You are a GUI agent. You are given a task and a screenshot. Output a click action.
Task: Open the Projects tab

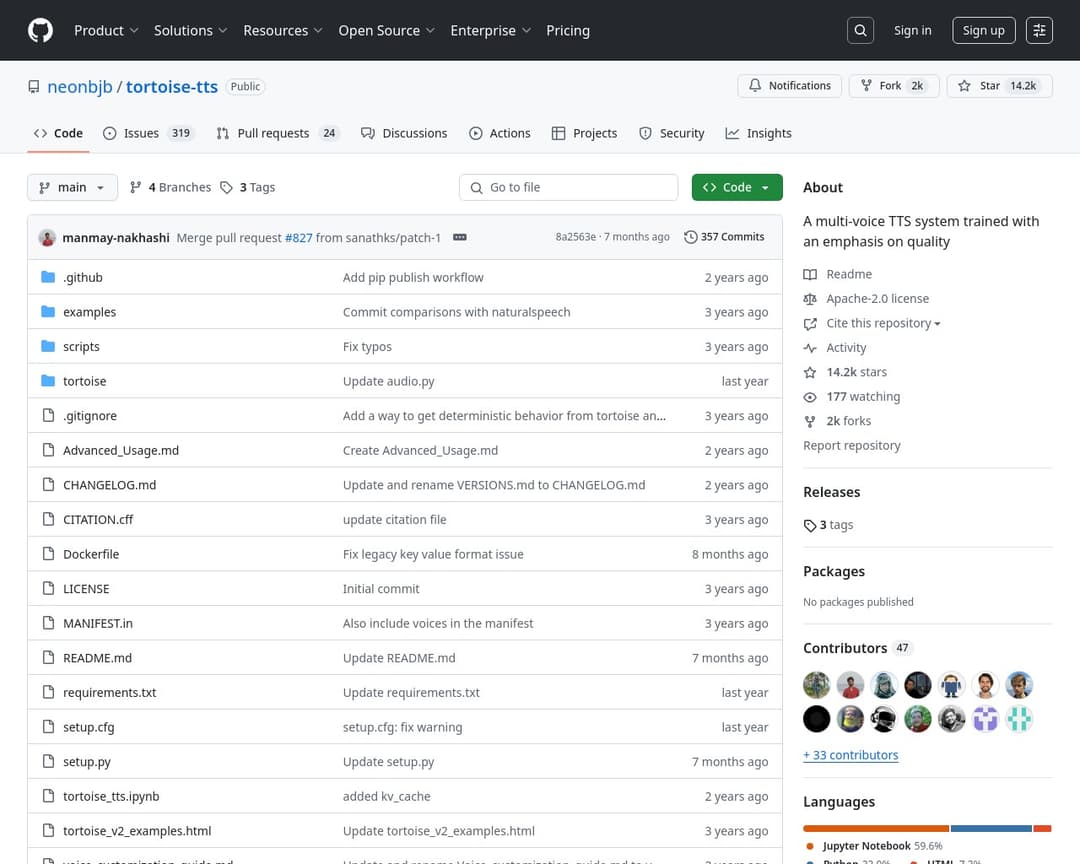pos(585,133)
